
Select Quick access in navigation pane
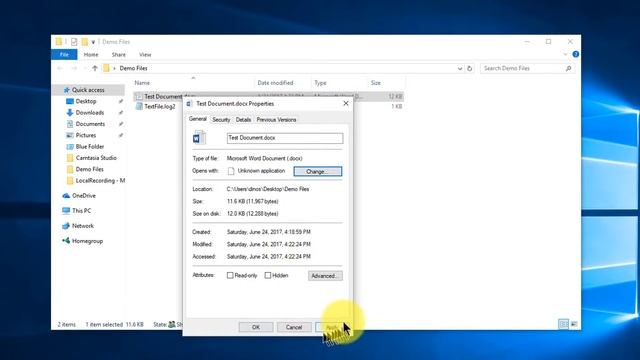[88, 90]
